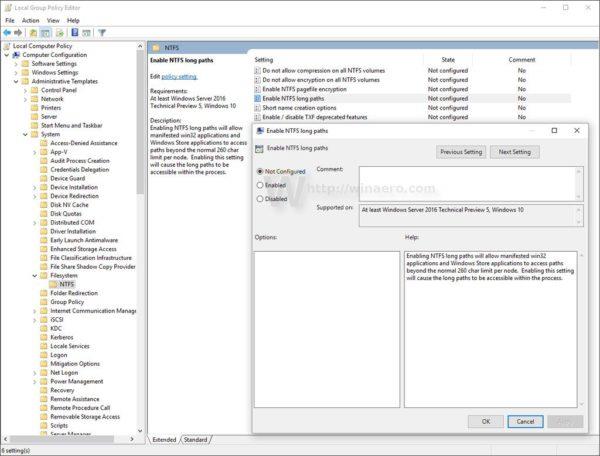Click the Kerberos folder icon in the tree

[44, 337]
